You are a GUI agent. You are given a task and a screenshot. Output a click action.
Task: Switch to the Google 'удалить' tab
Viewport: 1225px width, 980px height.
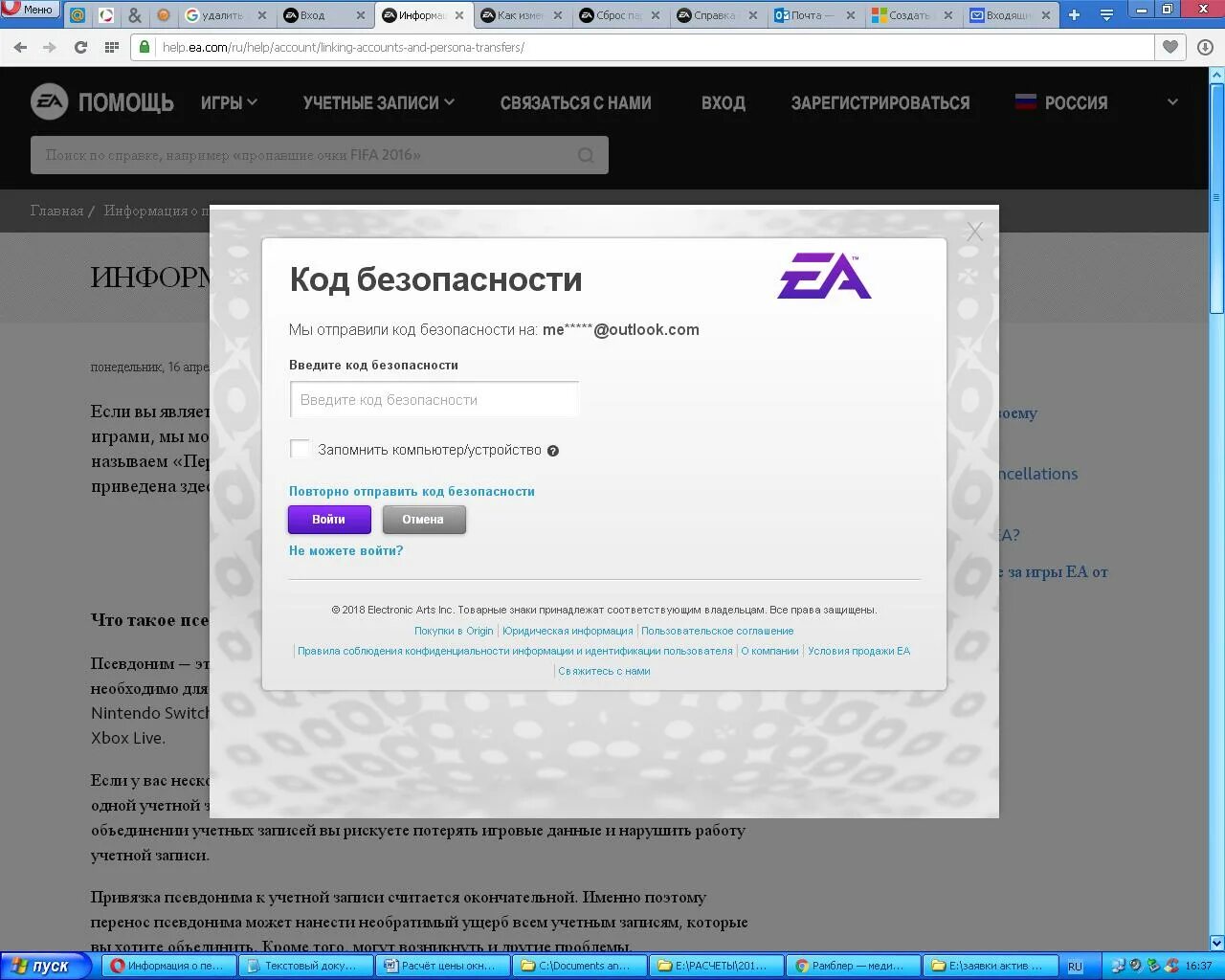click(x=226, y=15)
